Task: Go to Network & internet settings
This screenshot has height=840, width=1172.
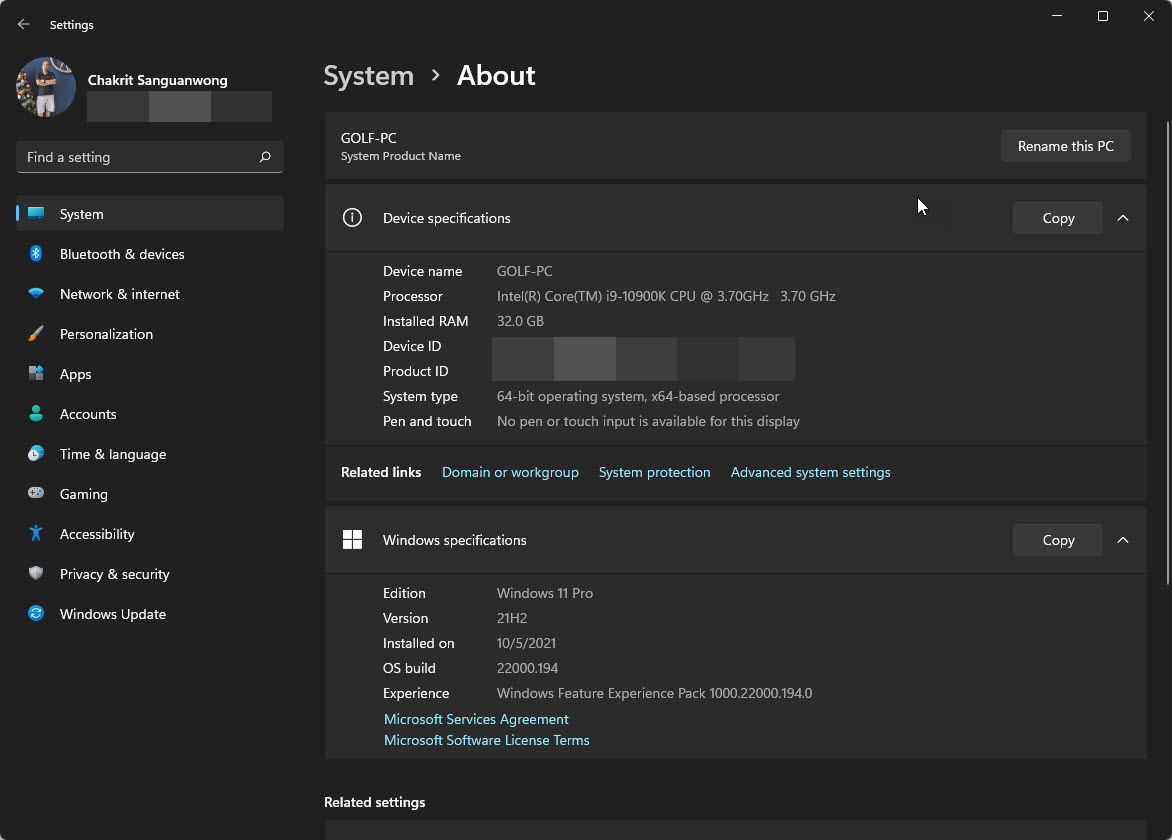Action: [149, 294]
